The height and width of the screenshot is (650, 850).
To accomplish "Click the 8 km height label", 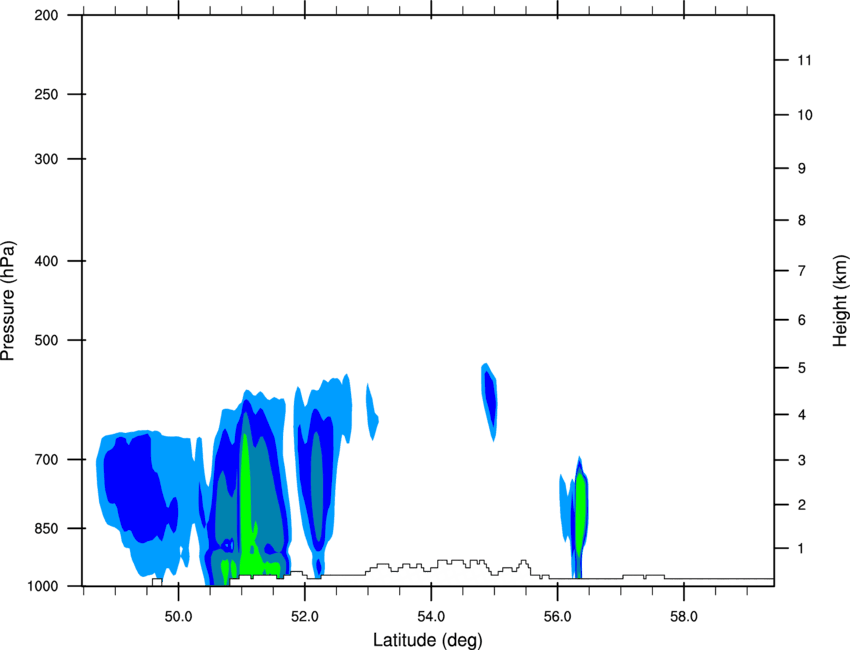I will click(x=802, y=220).
